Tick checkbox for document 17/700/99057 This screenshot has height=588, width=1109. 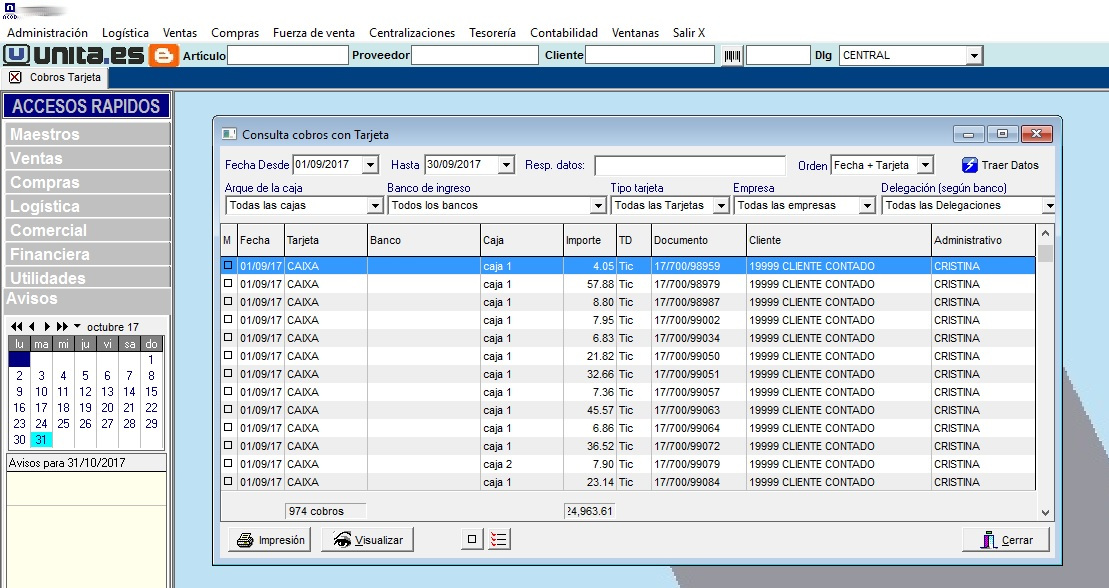pos(228,391)
